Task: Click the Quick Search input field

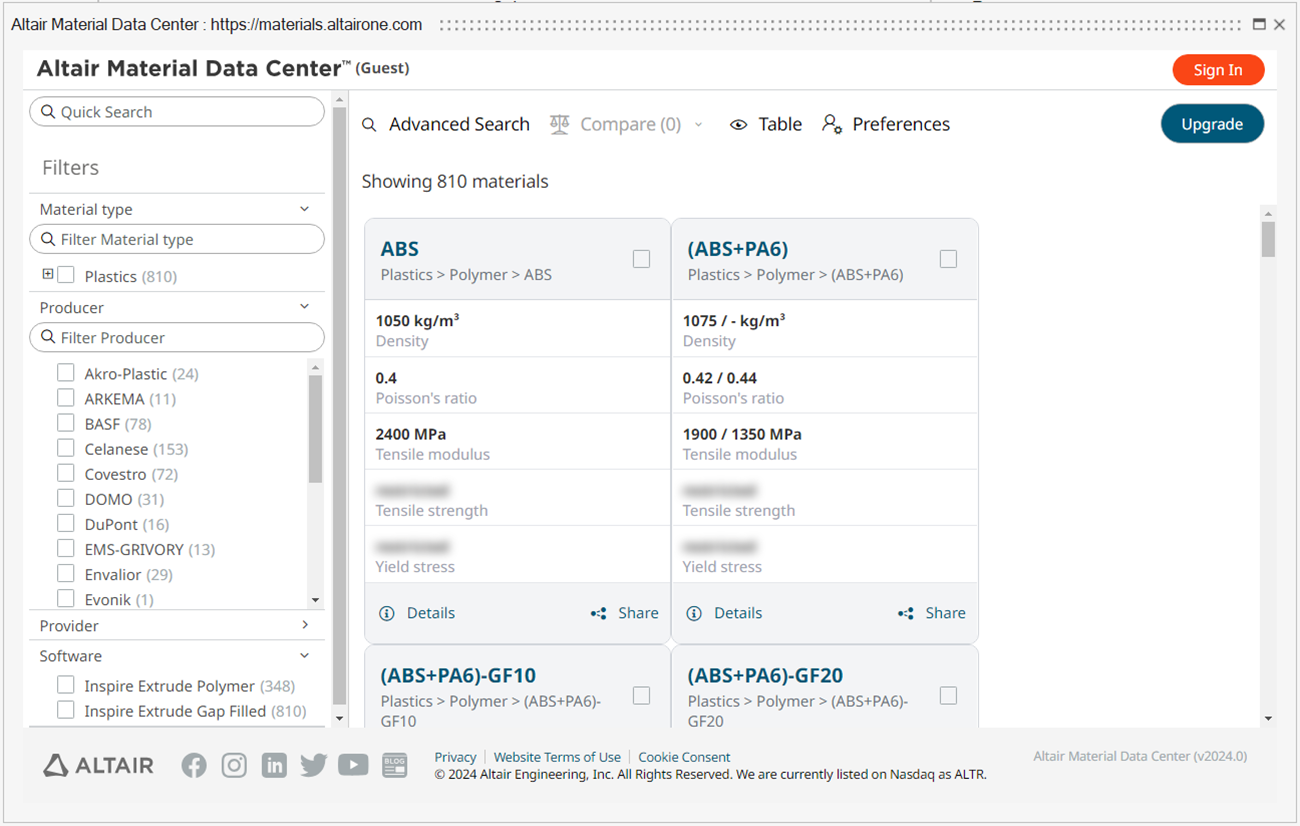Action: pos(177,112)
